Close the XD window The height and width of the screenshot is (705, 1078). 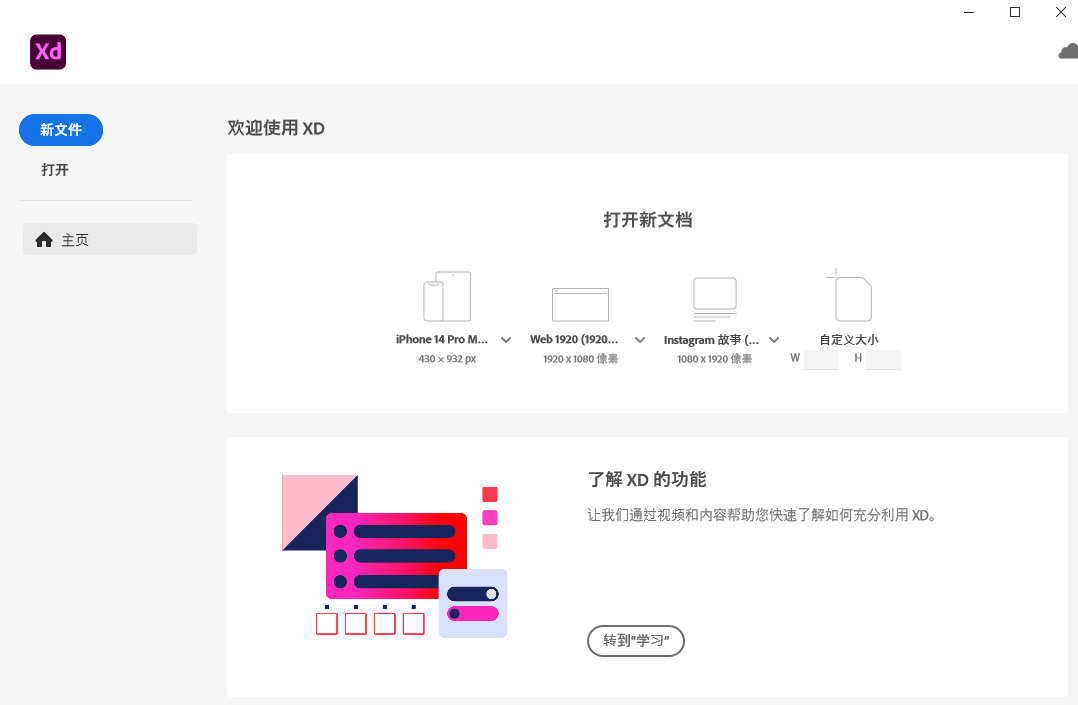[x=1061, y=12]
